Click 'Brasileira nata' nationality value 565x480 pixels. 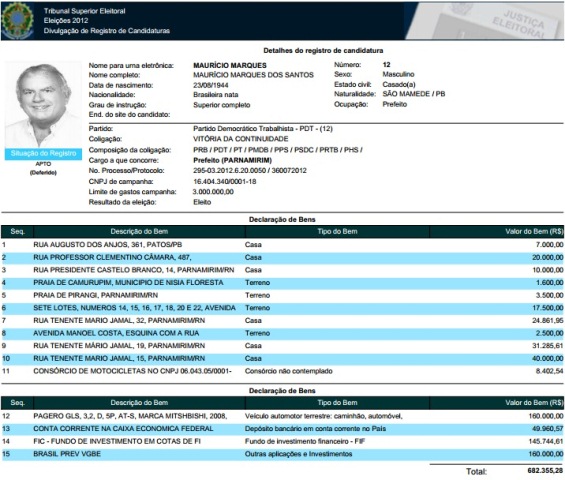[215, 95]
